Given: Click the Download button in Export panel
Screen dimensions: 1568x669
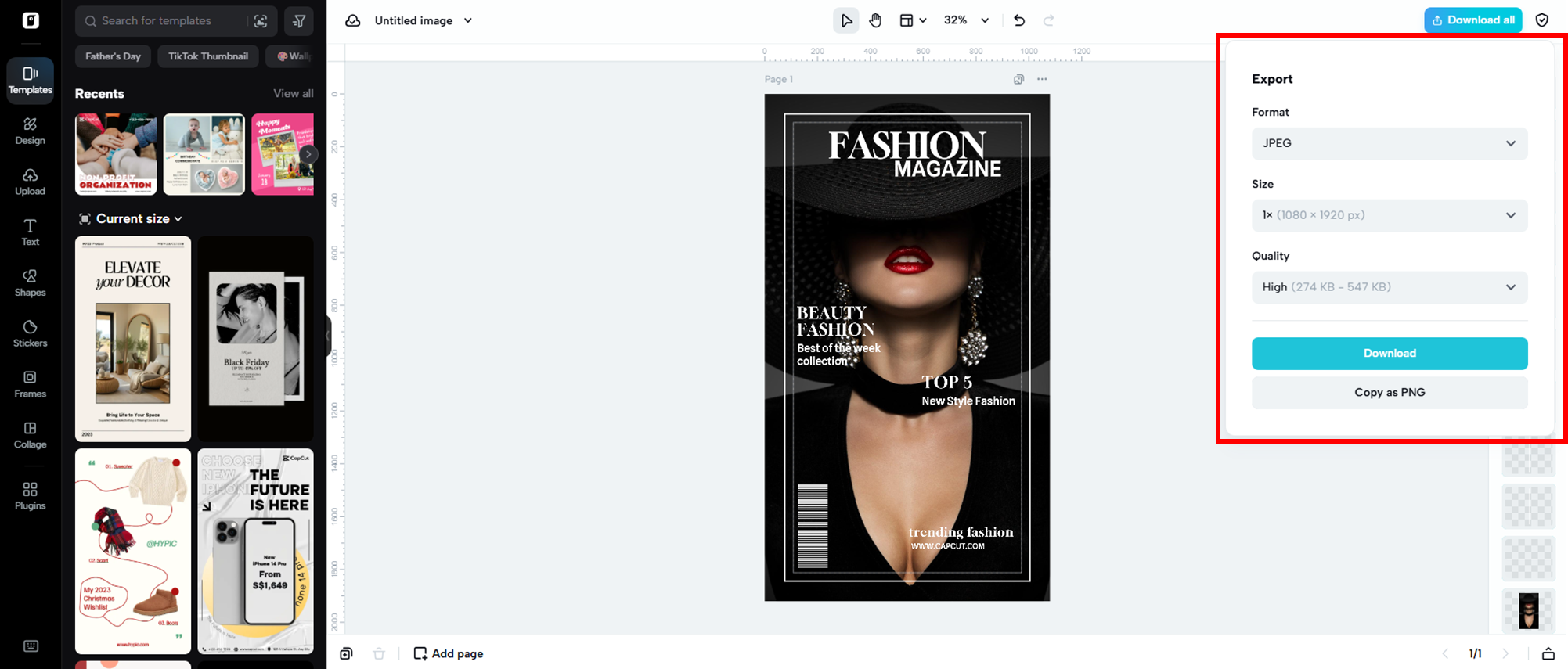Looking at the screenshot, I should [x=1389, y=354].
